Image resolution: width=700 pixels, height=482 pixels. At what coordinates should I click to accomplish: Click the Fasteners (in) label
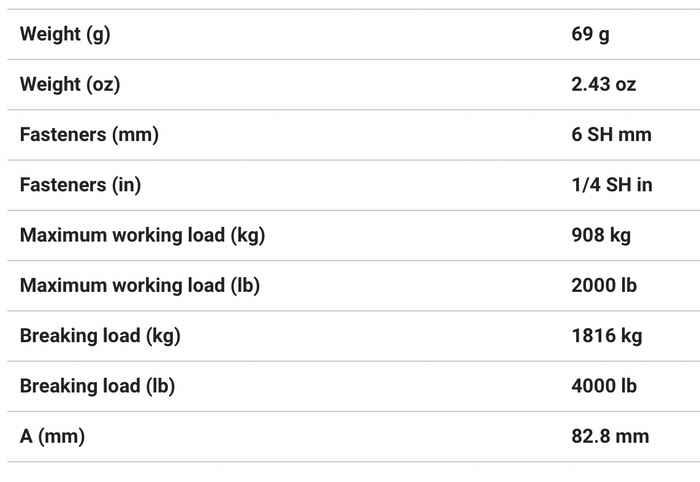coord(80,185)
